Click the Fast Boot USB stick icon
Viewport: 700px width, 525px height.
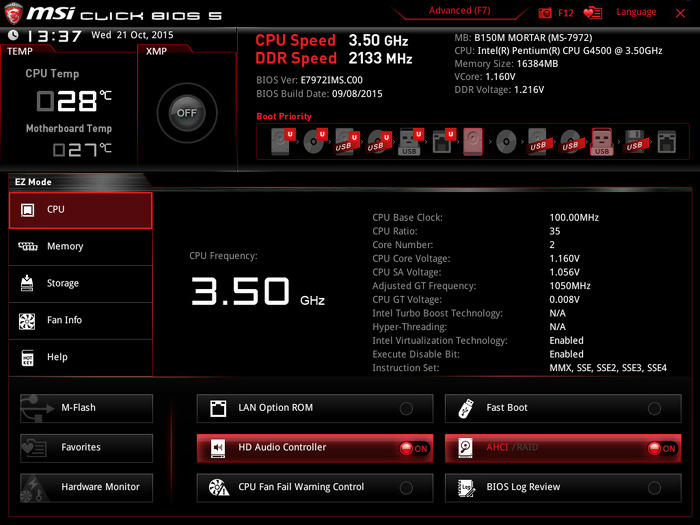pos(466,408)
